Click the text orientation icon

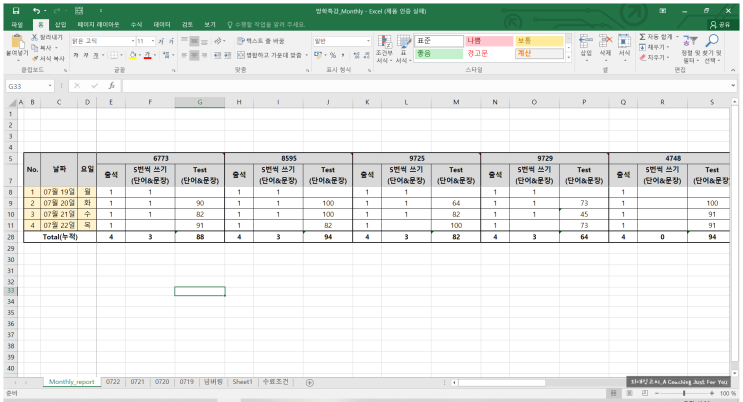point(218,41)
